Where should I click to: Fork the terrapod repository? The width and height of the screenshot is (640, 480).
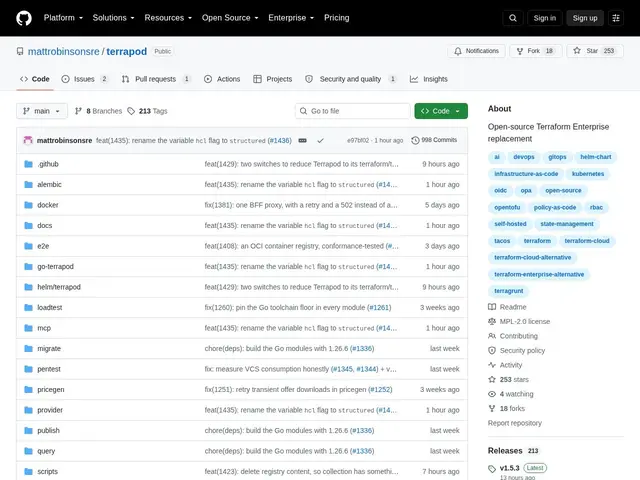pyautogui.click(x=536, y=51)
